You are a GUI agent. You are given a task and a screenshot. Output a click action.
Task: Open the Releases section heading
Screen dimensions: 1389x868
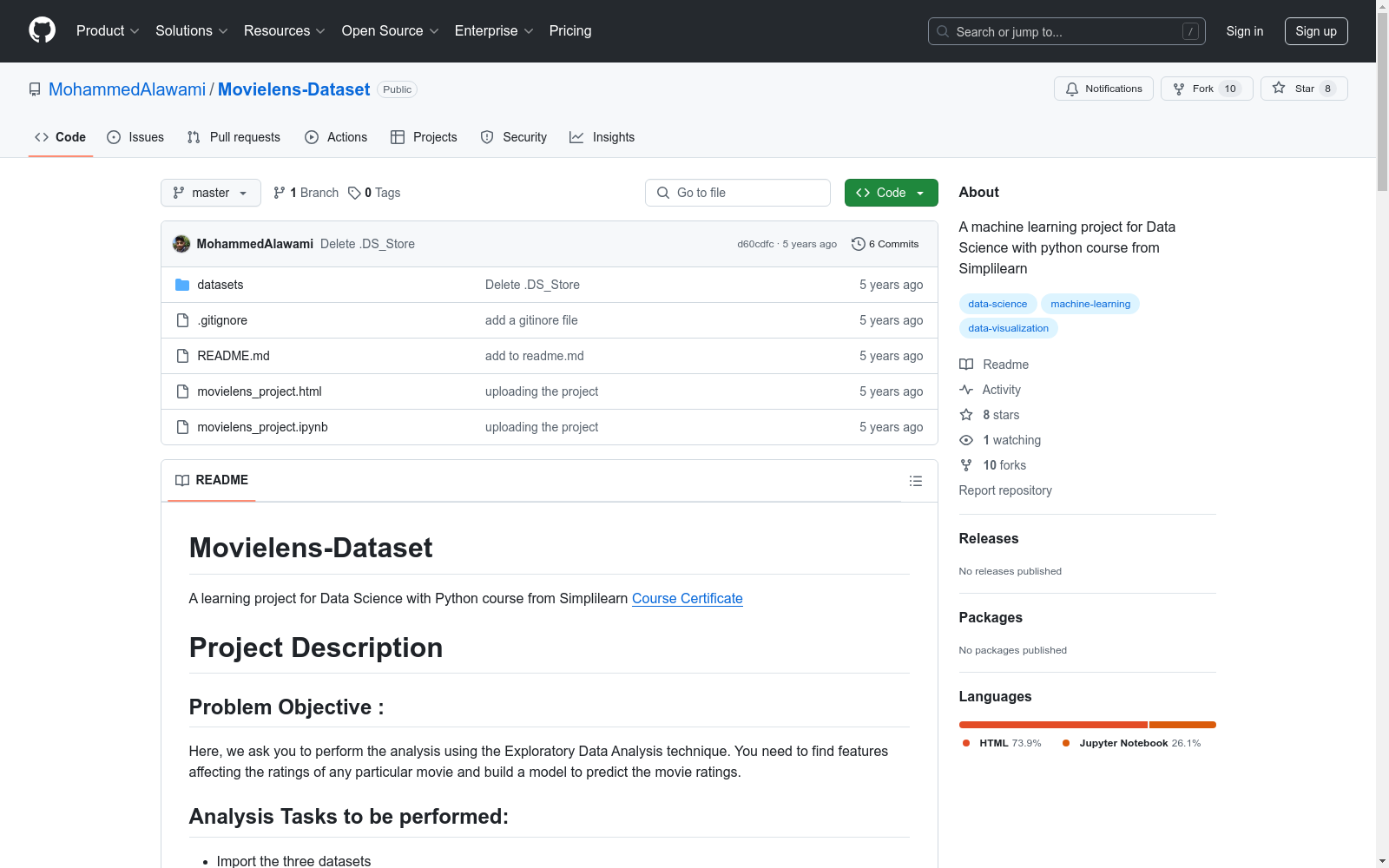989,538
